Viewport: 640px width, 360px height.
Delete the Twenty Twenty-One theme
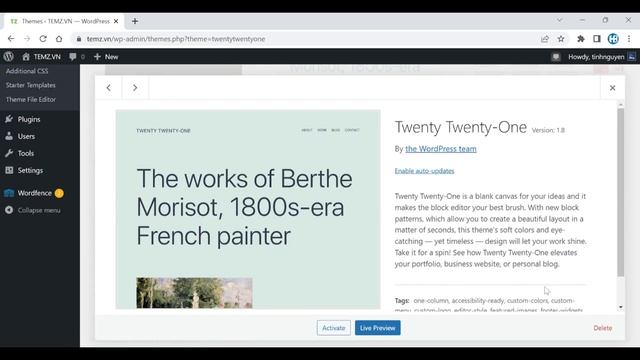point(602,328)
